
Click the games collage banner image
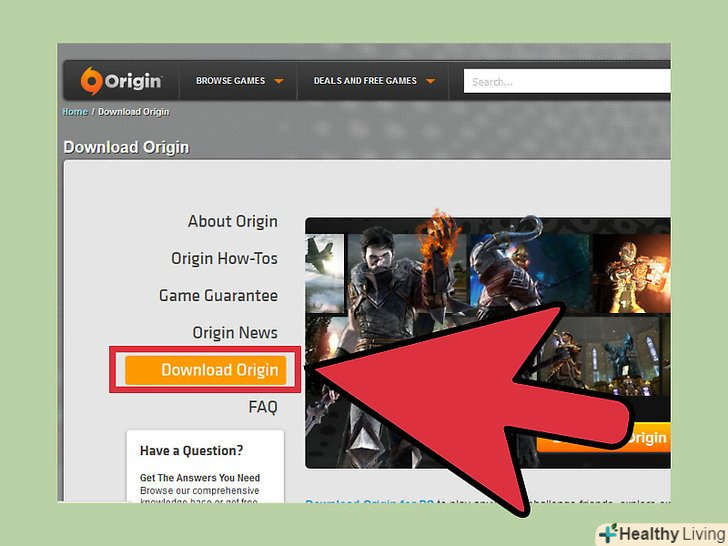(488, 343)
